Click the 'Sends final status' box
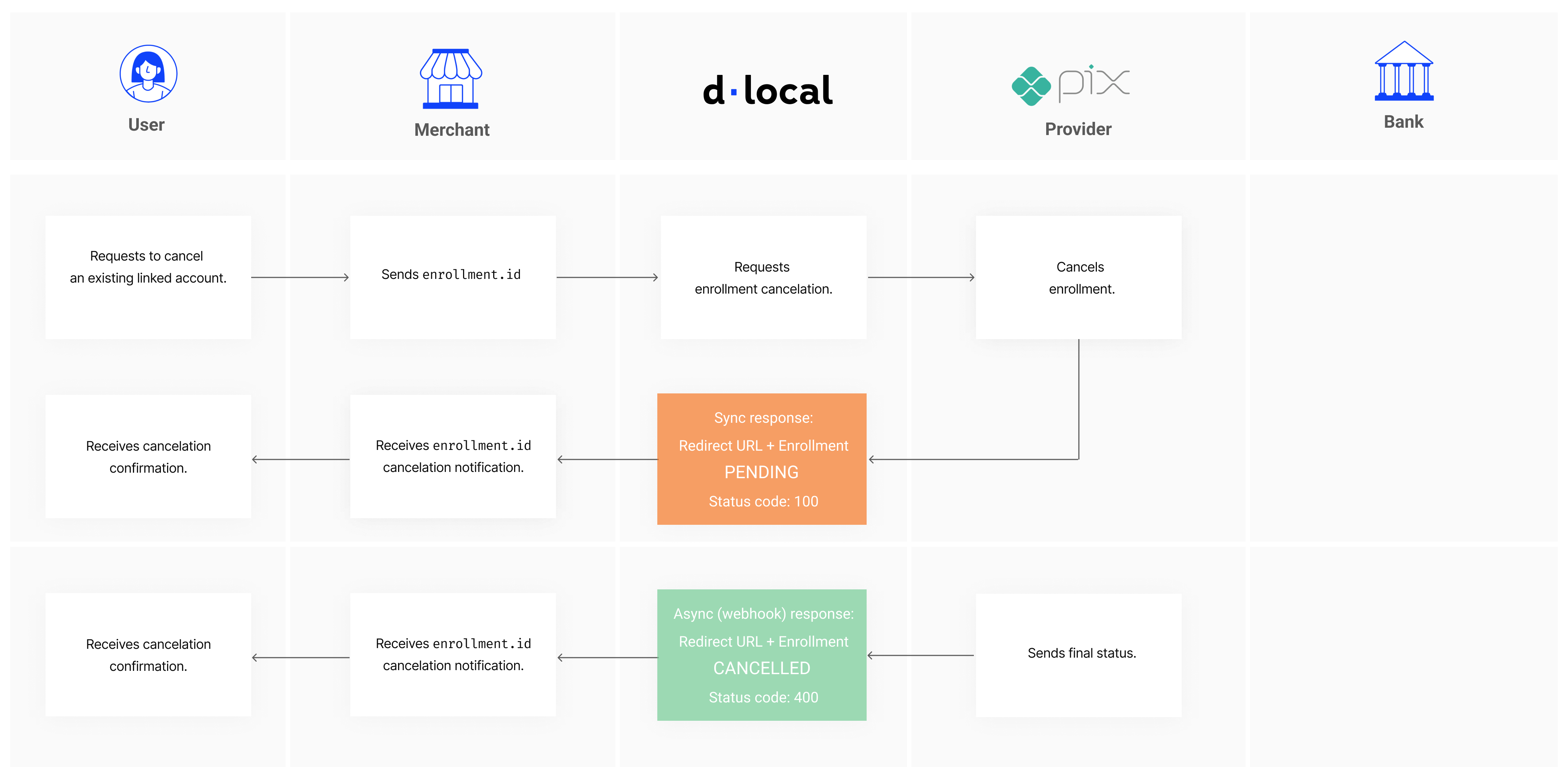1568x767 pixels. [x=1078, y=654]
